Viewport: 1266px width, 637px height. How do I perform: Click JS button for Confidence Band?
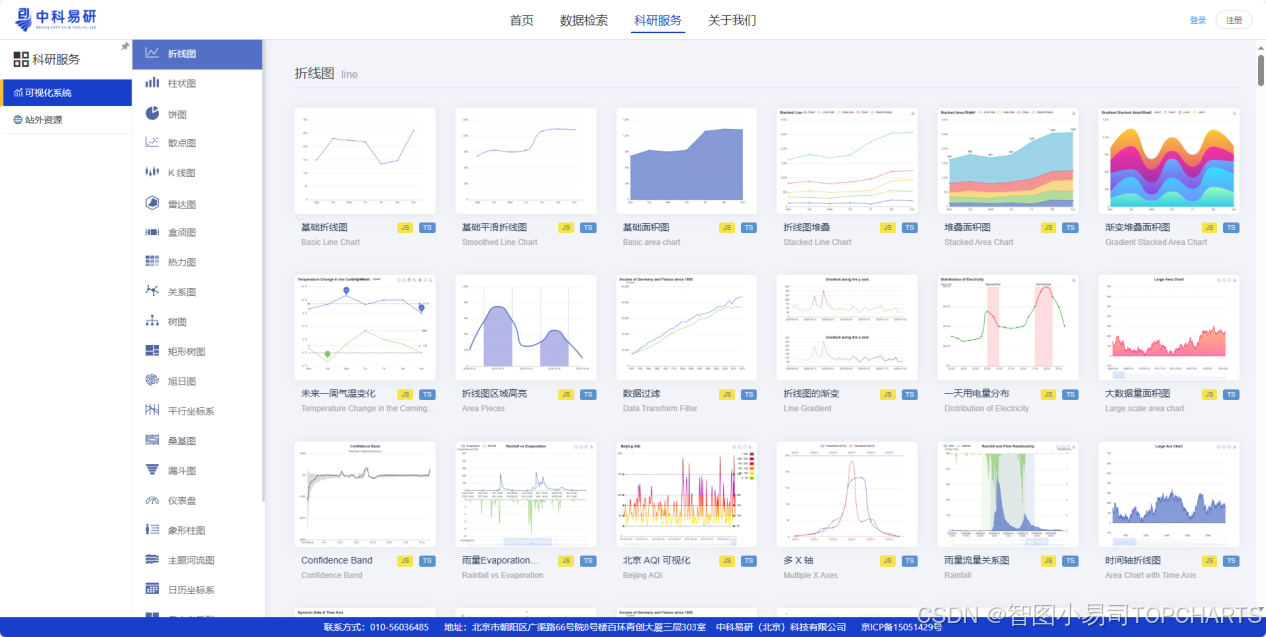coord(405,561)
